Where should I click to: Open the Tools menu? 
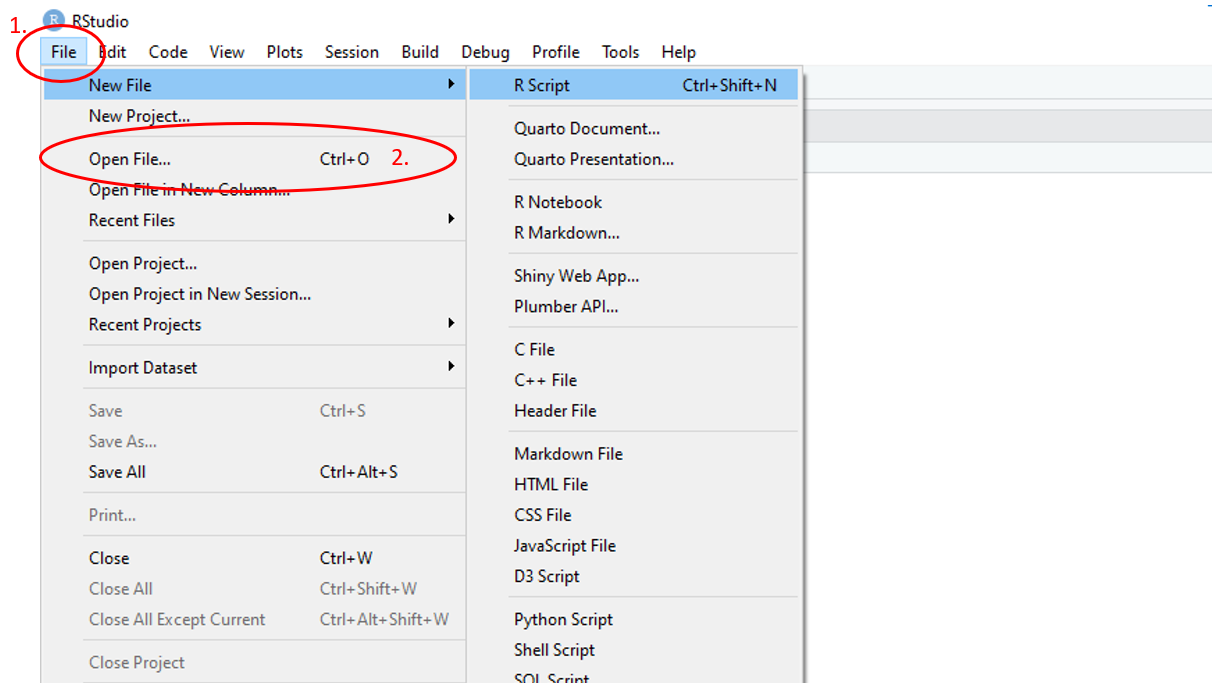click(620, 52)
